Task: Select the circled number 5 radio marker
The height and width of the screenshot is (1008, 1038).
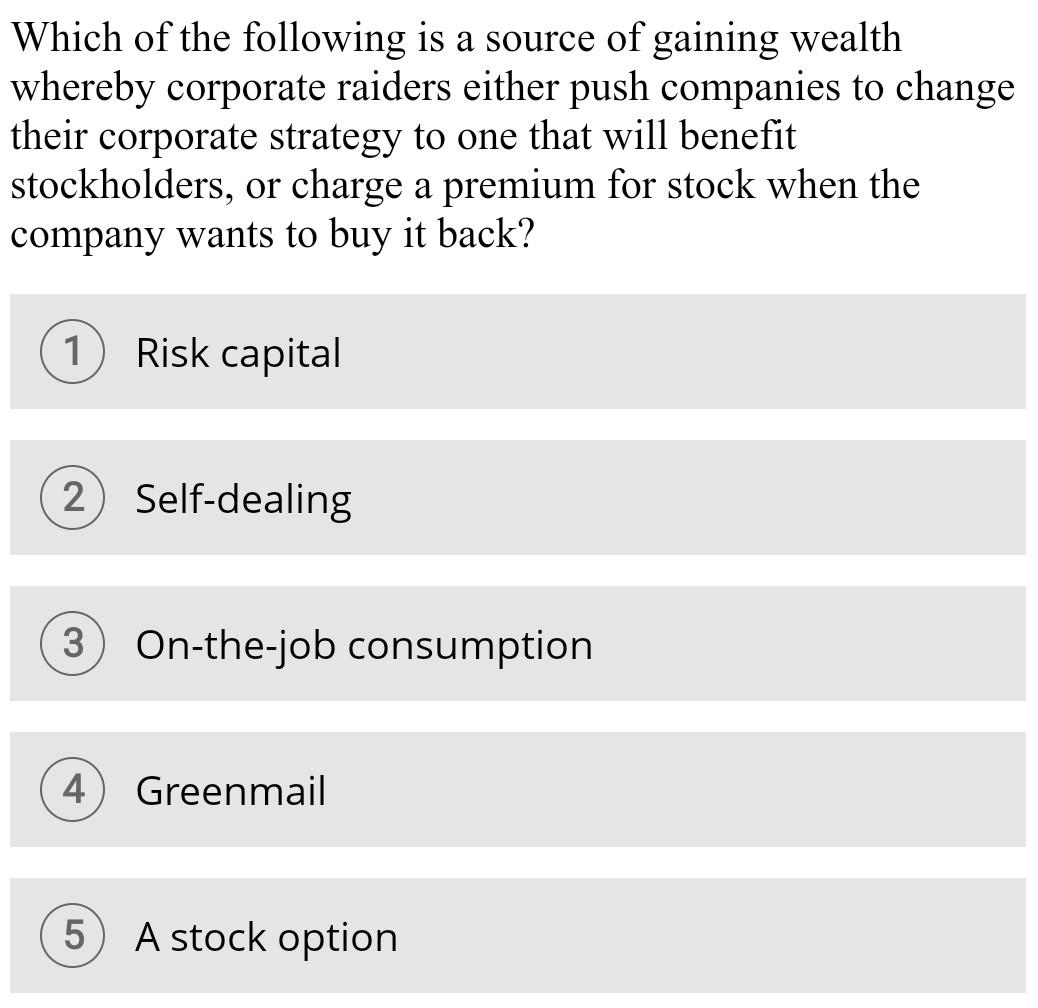Action: 72,936
